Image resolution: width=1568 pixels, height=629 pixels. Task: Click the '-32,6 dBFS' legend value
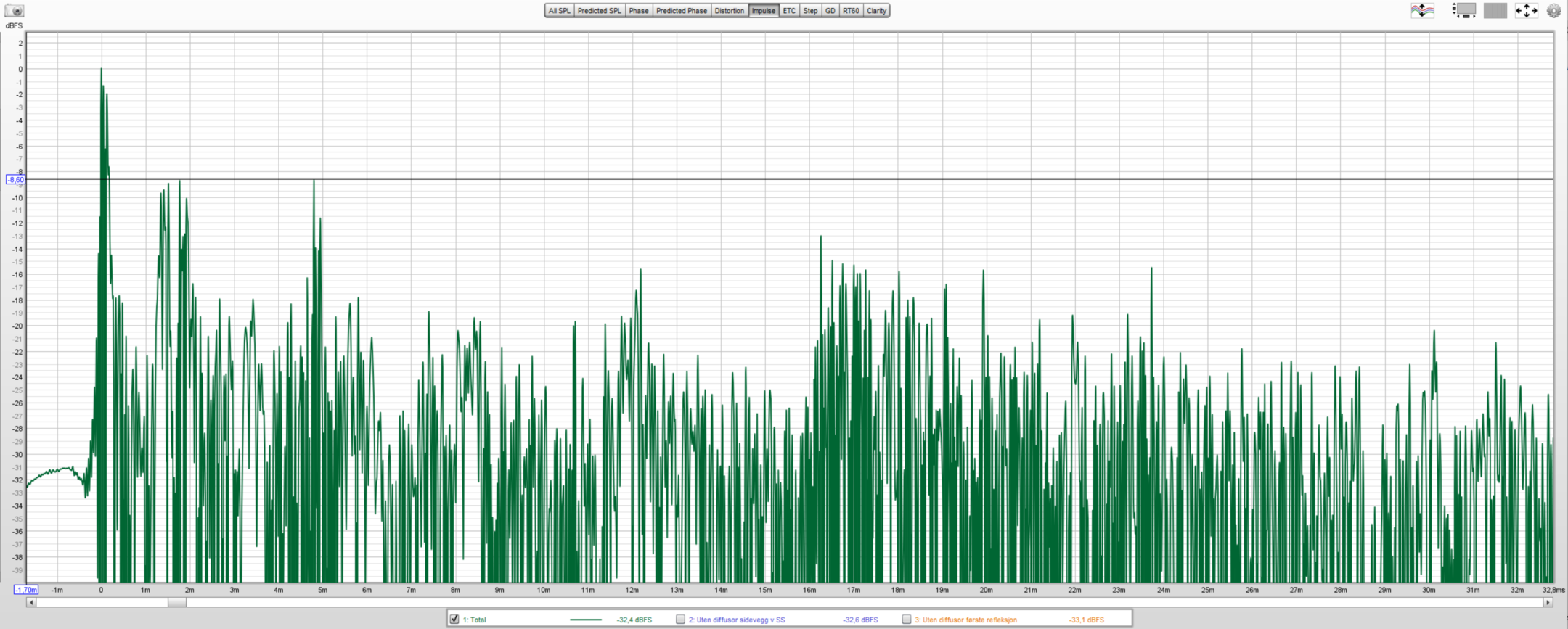pos(860,620)
